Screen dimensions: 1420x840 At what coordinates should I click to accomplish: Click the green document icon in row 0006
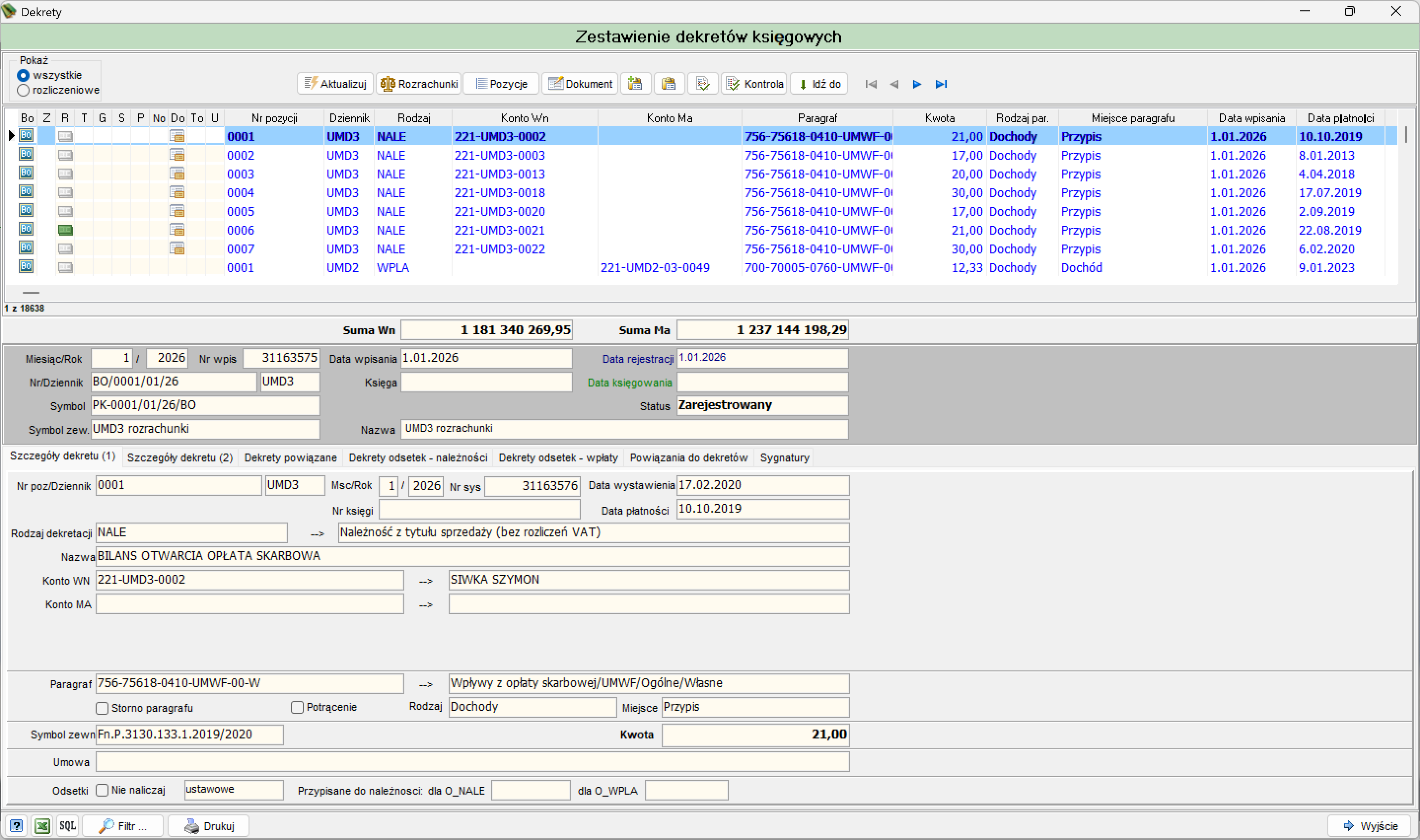(x=65, y=230)
